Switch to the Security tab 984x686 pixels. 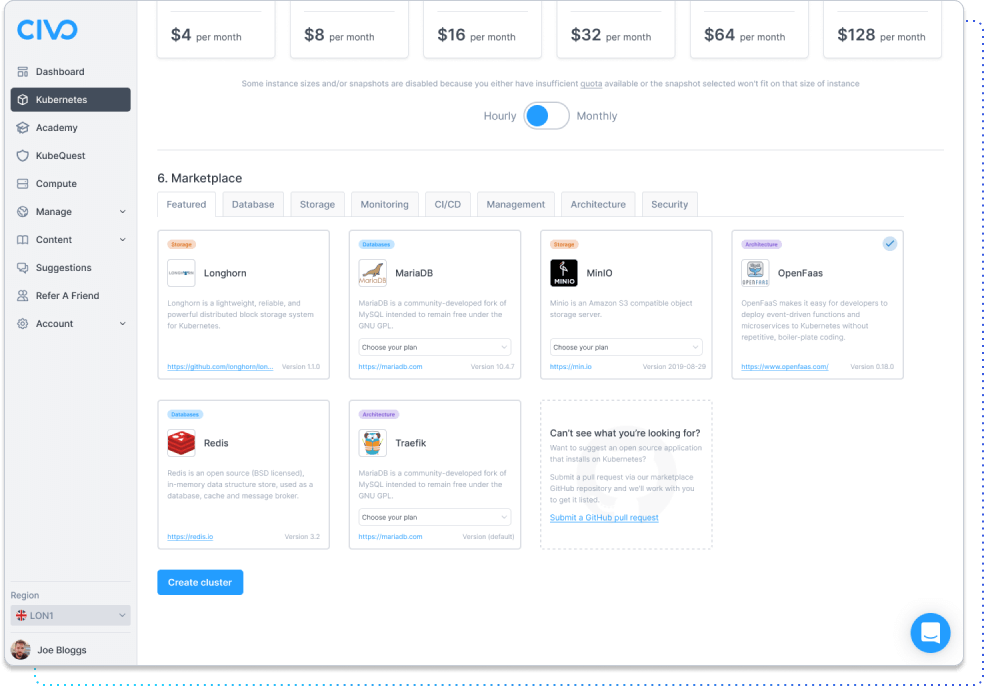tap(670, 205)
